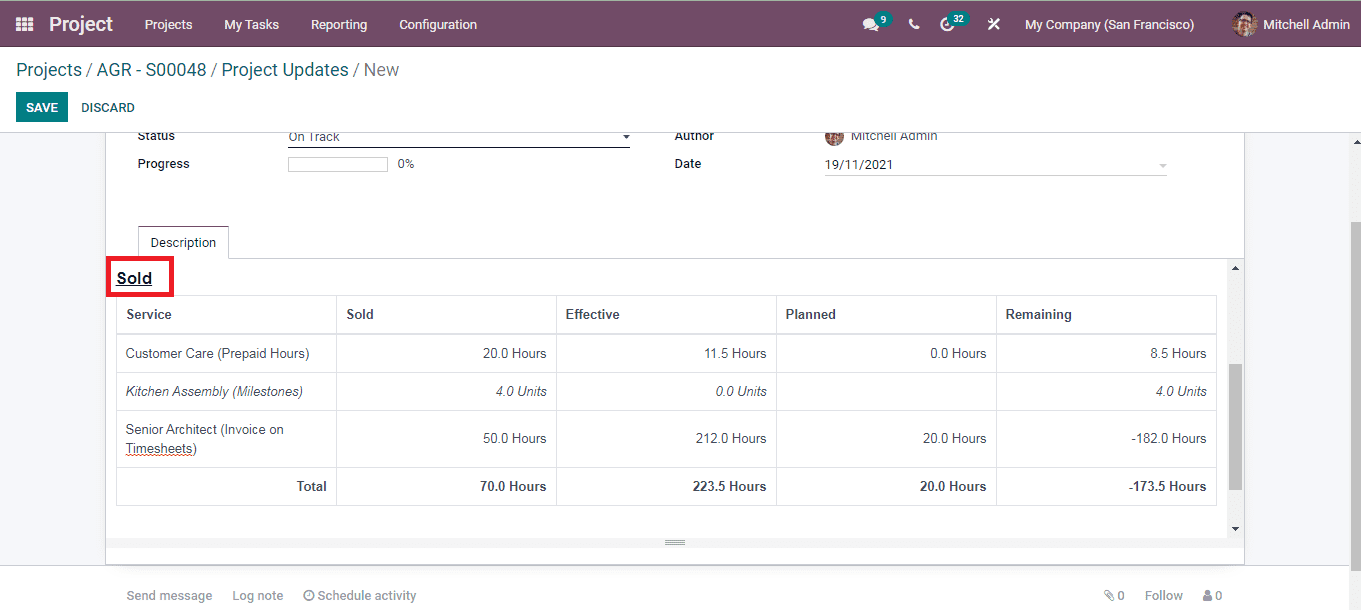Open the Timesheets link in Senior Architect
1361x610 pixels.
tap(160, 448)
